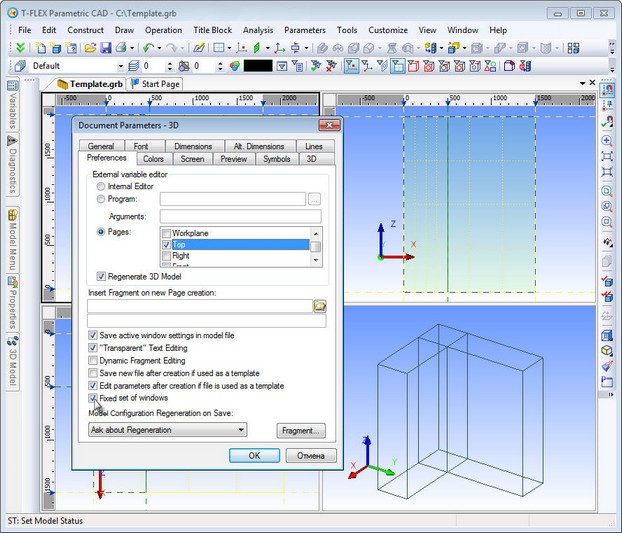The height and width of the screenshot is (533, 622).
Task: Switch to the Colors tab
Action: (153, 159)
